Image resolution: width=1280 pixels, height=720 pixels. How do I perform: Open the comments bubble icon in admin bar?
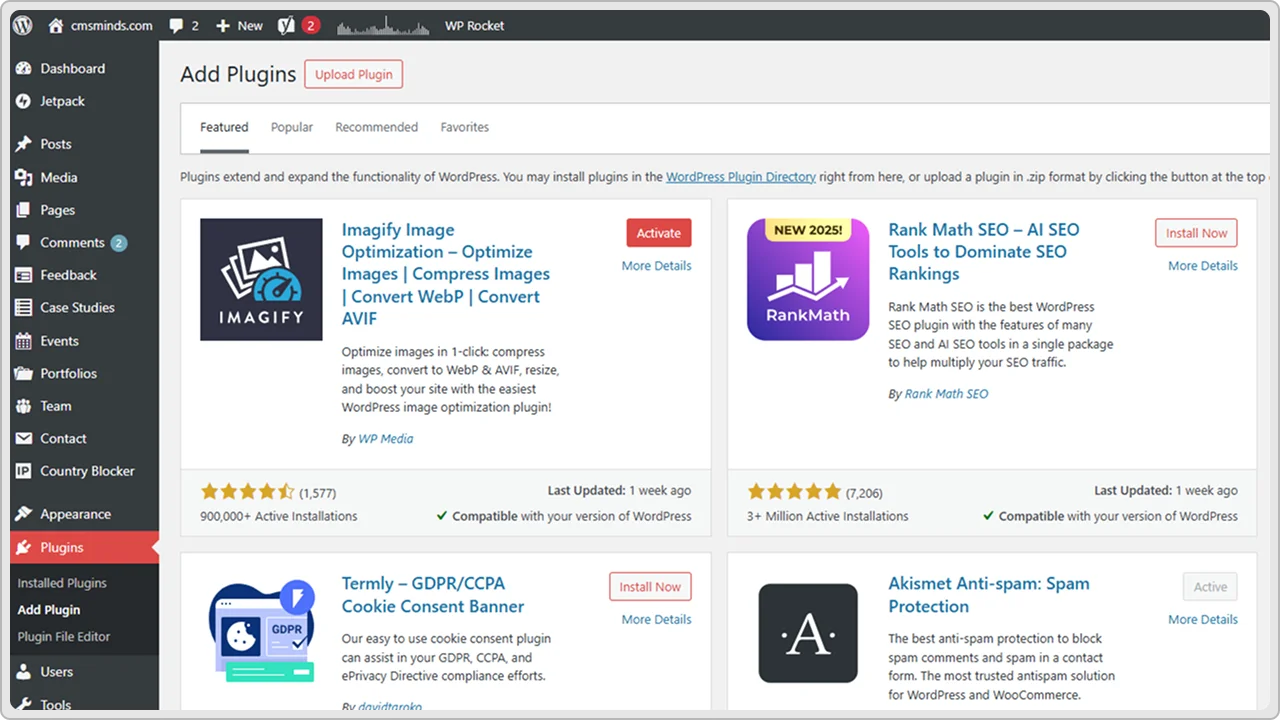click(177, 26)
